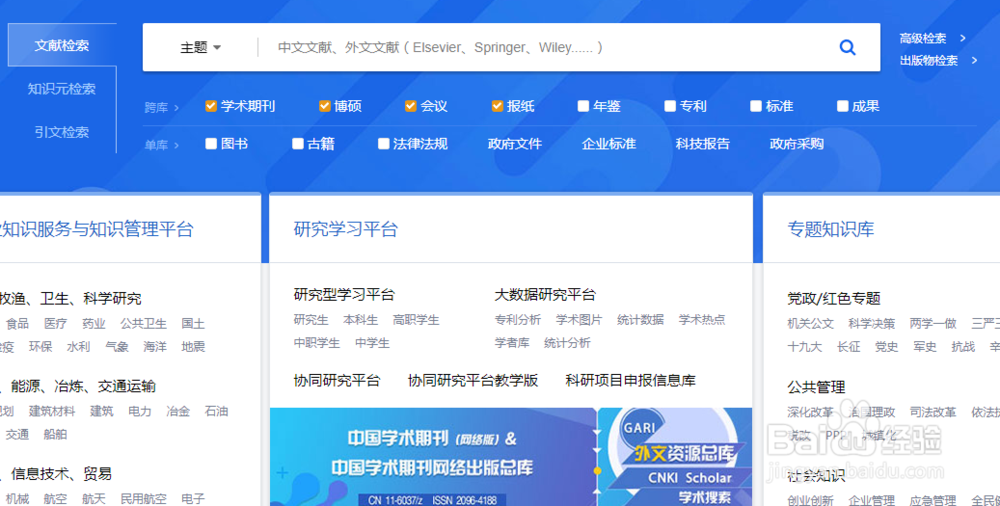Click 研究生 under 研究型学习平台
The height and width of the screenshot is (506, 1000).
[311, 320]
